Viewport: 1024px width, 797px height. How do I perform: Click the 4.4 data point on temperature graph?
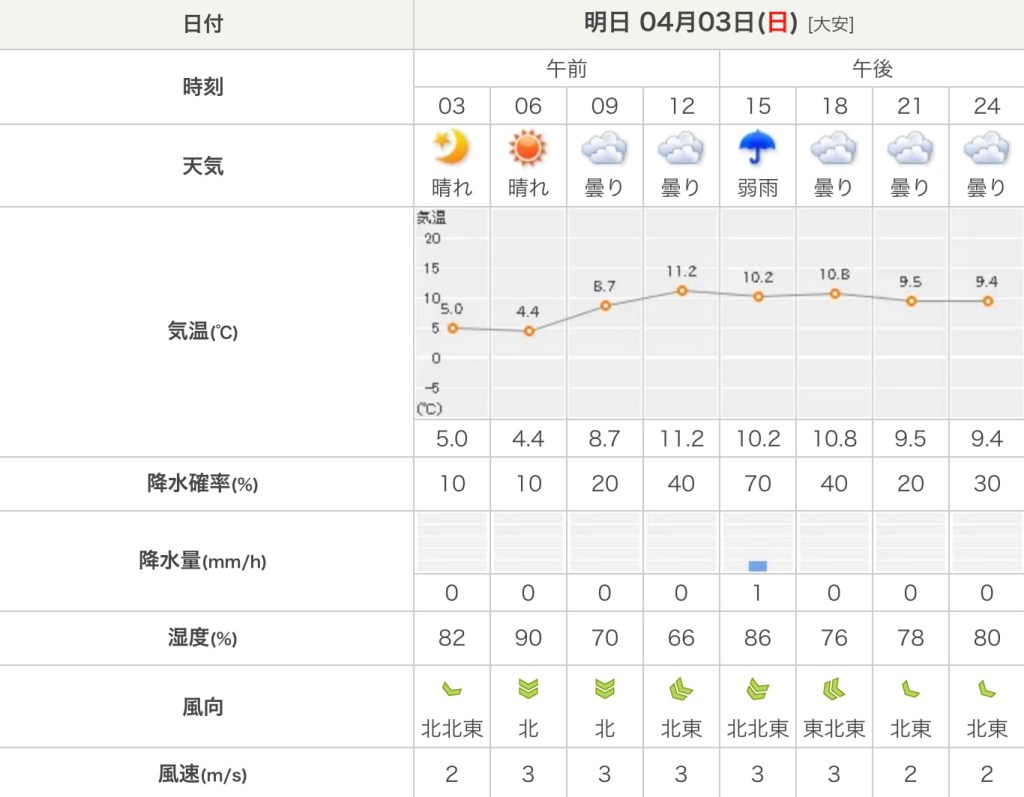[x=529, y=331]
